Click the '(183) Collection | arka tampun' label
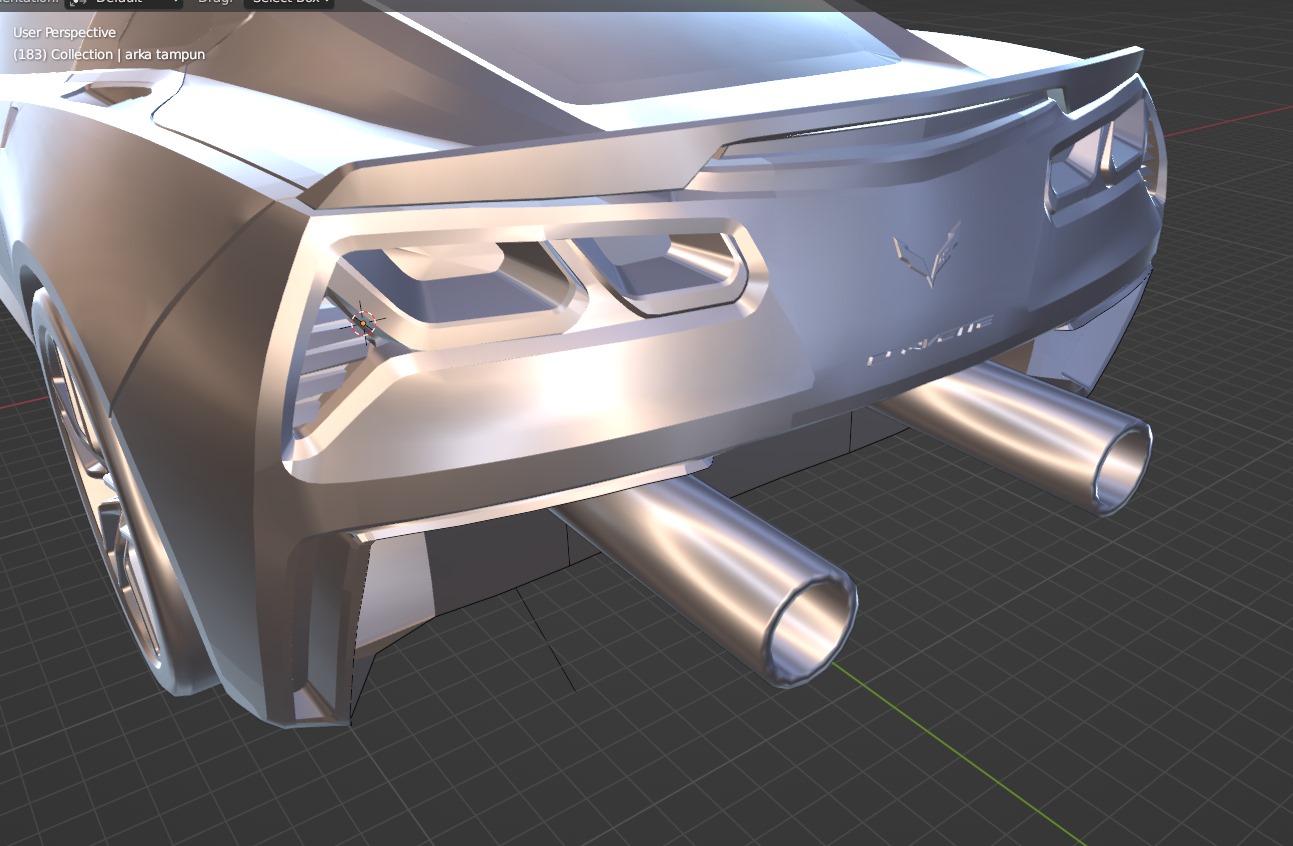The width and height of the screenshot is (1293, 846). [109, 54]
